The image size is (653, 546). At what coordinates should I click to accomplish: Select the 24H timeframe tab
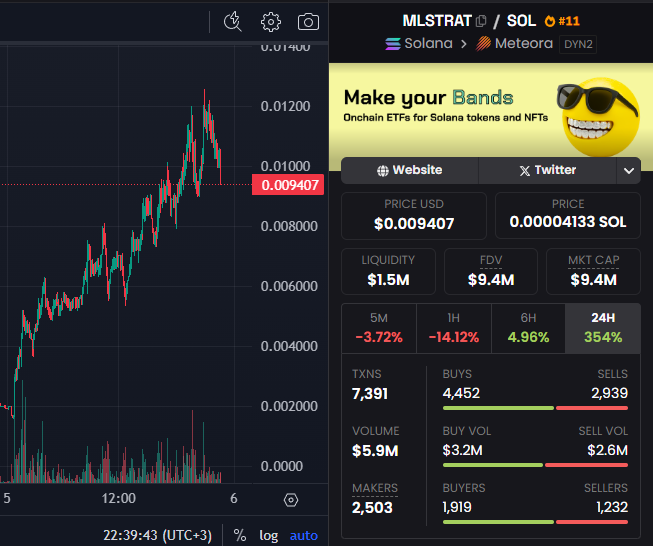tap(603, 328)
